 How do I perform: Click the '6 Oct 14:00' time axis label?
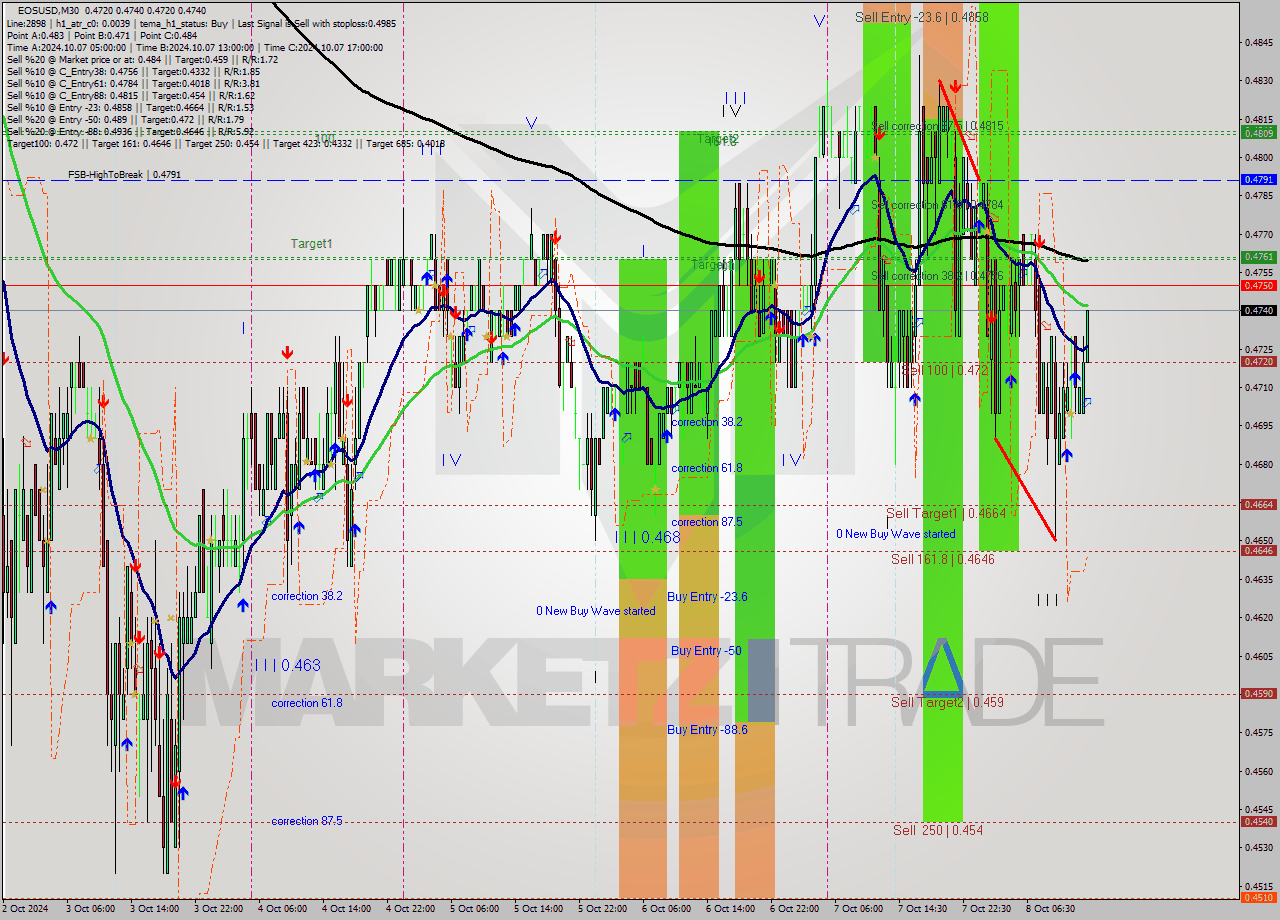(729, 909)
